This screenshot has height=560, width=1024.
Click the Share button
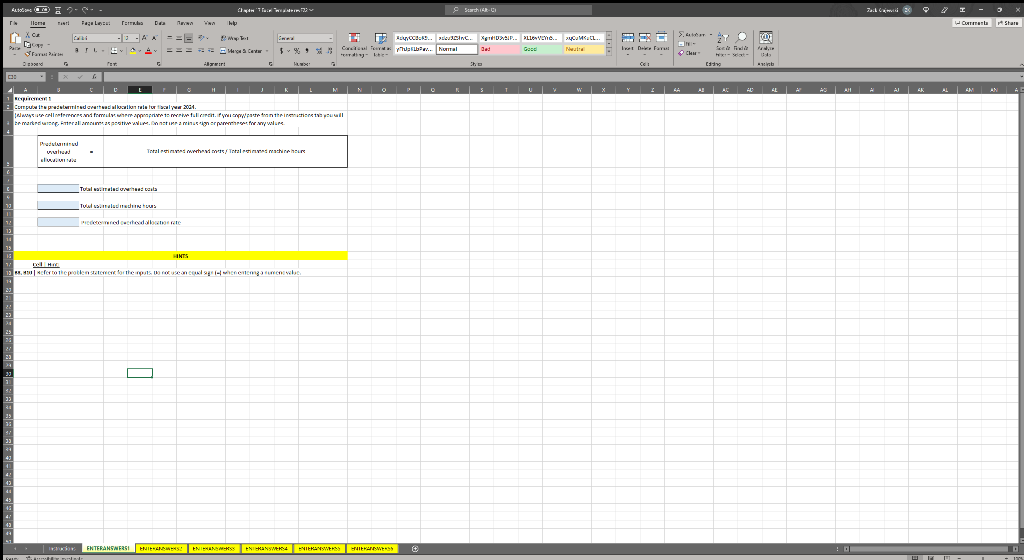pos(1008,23)
